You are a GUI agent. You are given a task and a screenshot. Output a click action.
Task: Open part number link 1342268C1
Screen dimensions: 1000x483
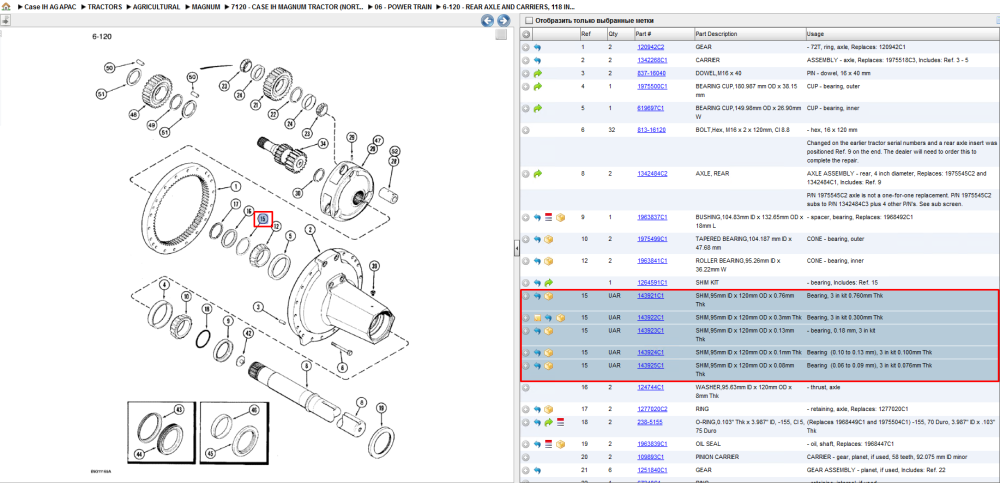click(652, 61)
